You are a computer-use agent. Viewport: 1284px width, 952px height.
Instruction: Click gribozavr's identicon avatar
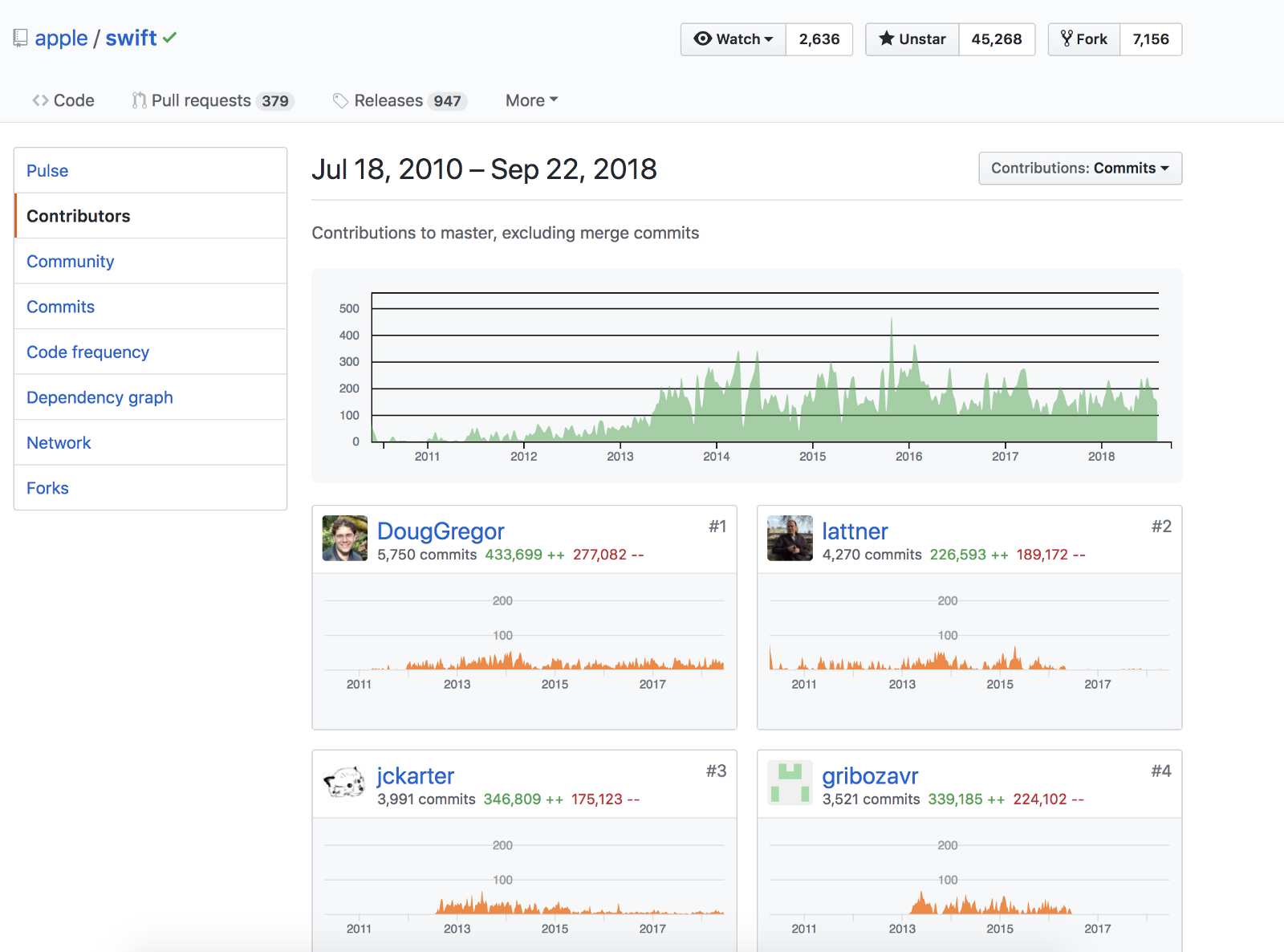[x=790, y=782]
